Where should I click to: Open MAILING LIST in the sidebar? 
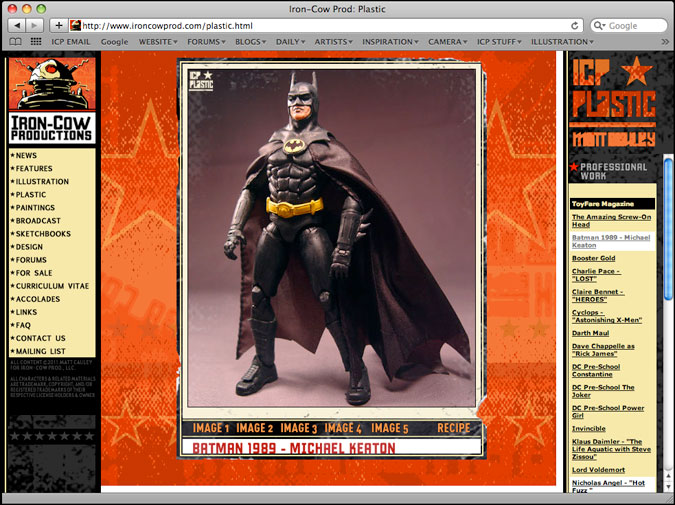click(40, 351)
